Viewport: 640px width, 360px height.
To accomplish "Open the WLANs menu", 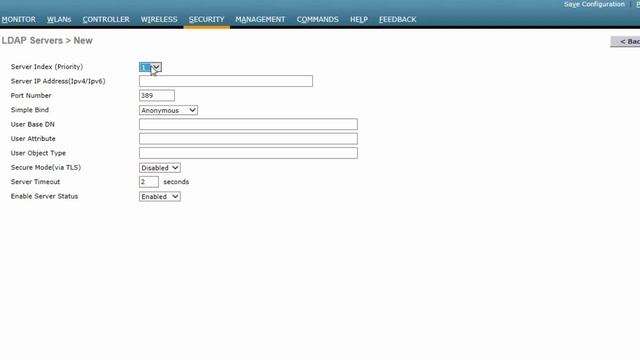I will pos(59,19).
